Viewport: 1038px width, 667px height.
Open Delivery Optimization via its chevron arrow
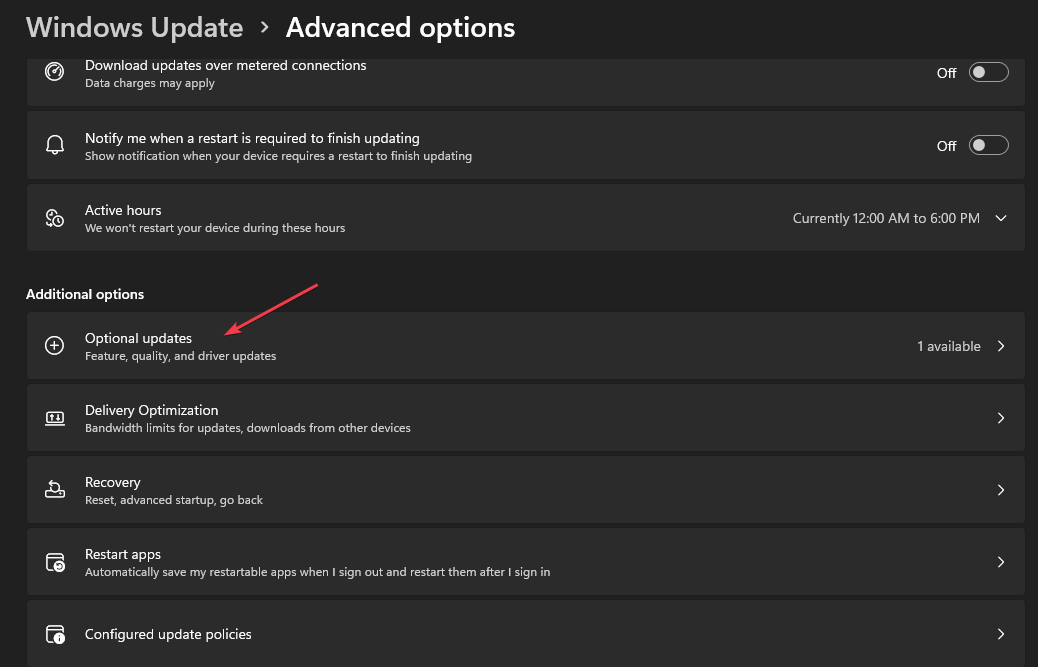pyautogui.click(x=1001, y=418)
